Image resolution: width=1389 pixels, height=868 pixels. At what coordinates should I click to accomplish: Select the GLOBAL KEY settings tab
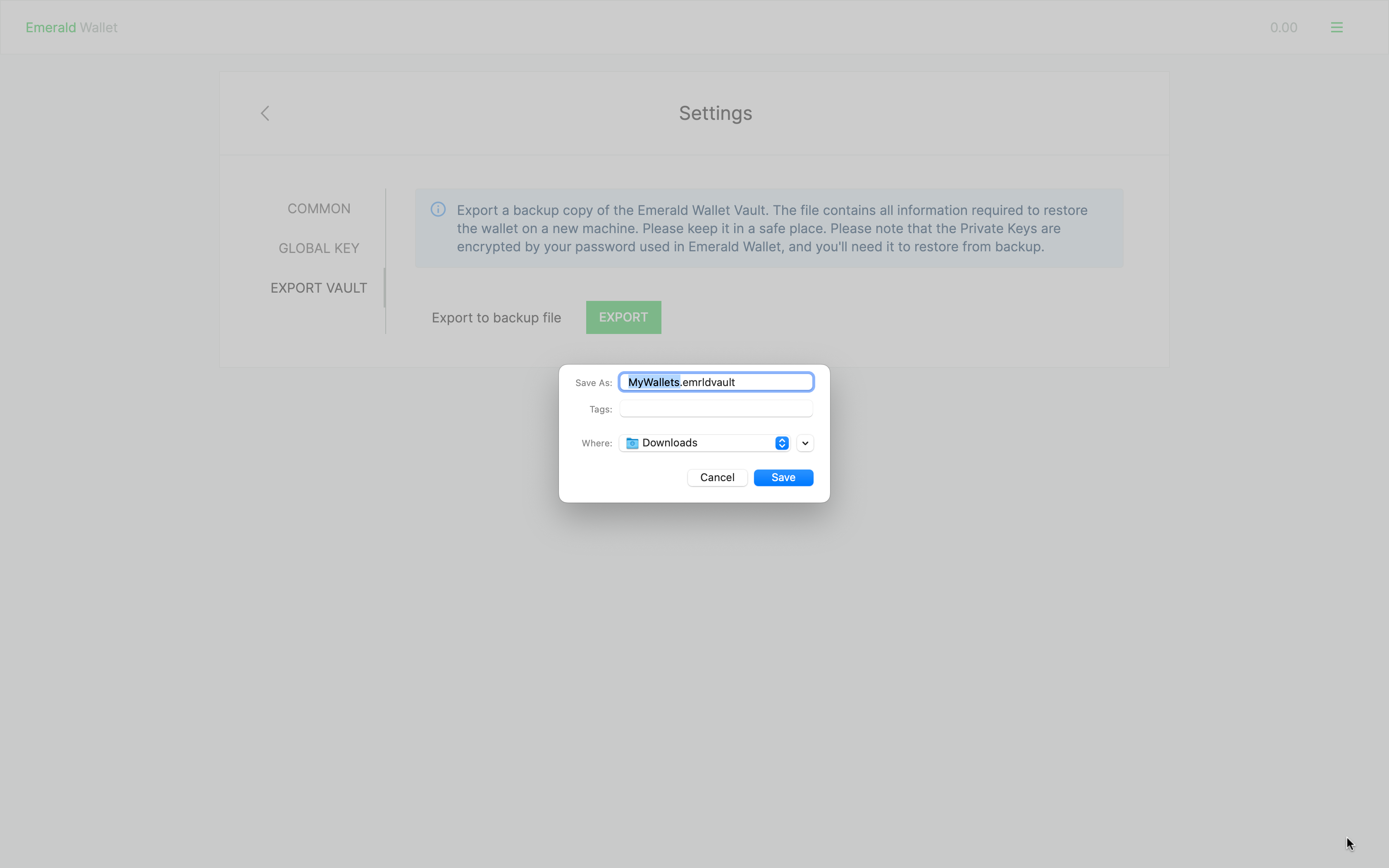pos(318,248)
